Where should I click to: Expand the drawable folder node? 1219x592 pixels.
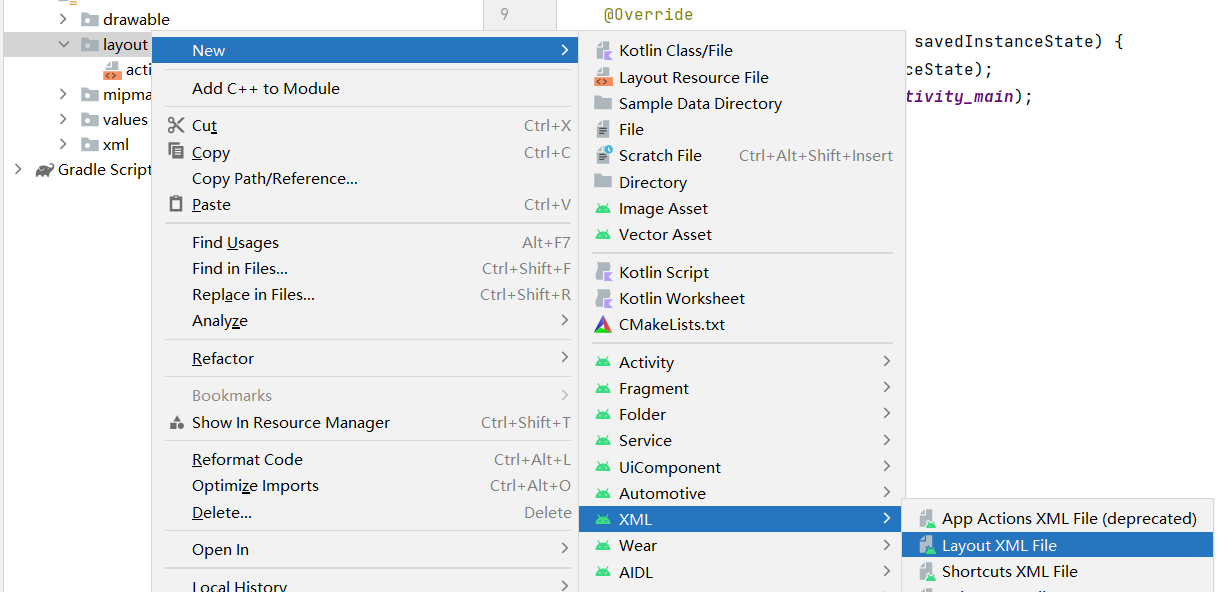pyautogui.click(x=63, y=19)
